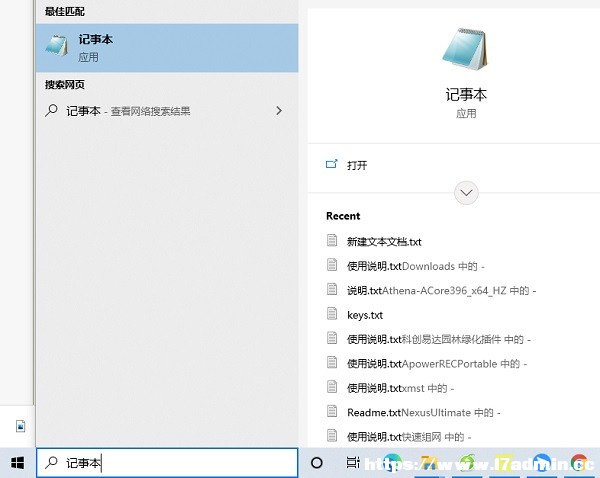600x478 pixels.
Task: Click the large Notepad icon in preview pane
Action: pyautogui.click(x=465, y=49)
